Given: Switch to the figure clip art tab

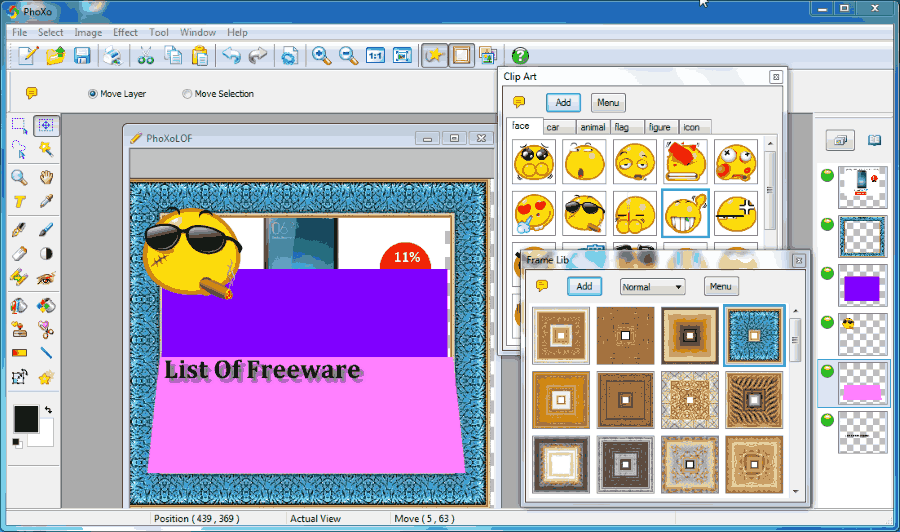Looking at the screenshot, I should tap(660, 127).
